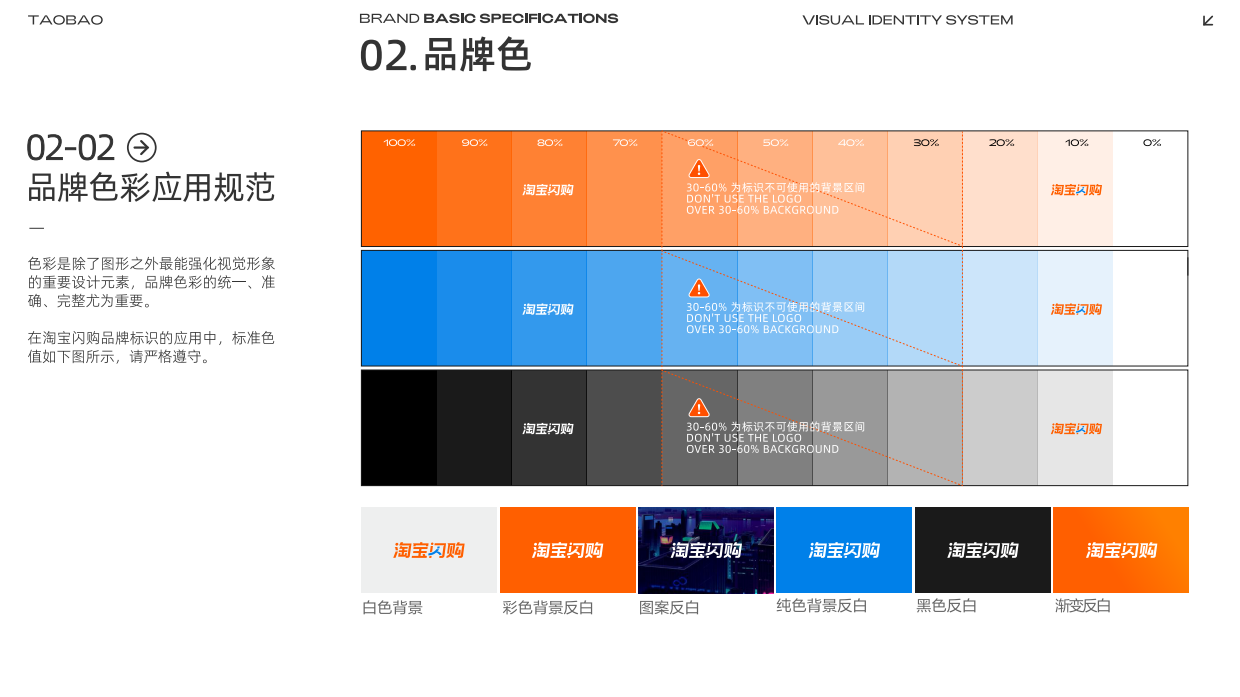Open the night city 图案反白 example thumbnail
Viewport: 1240px width, 697px height.
click(706, 550)
